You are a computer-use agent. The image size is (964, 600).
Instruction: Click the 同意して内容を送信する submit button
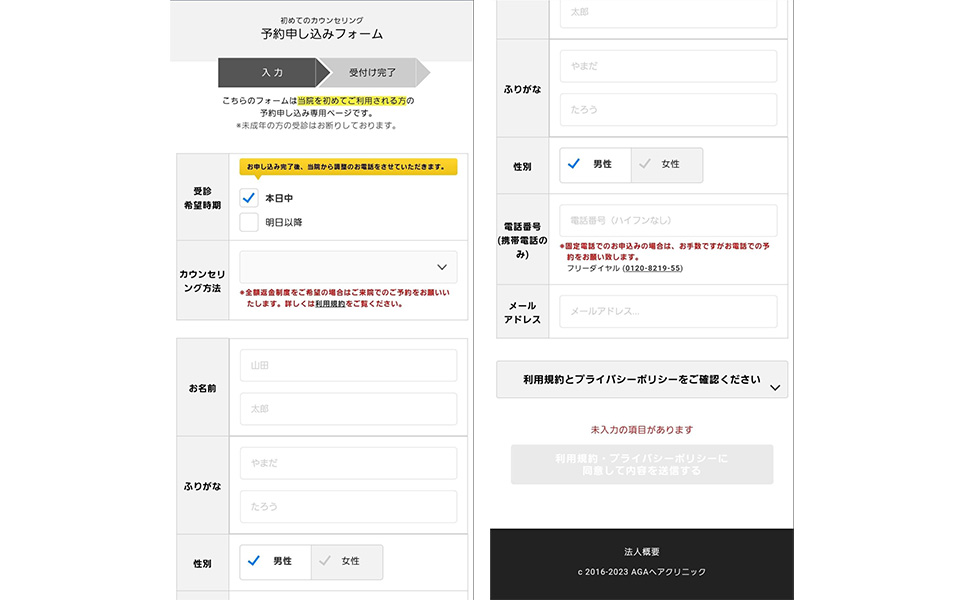(642, 464)
